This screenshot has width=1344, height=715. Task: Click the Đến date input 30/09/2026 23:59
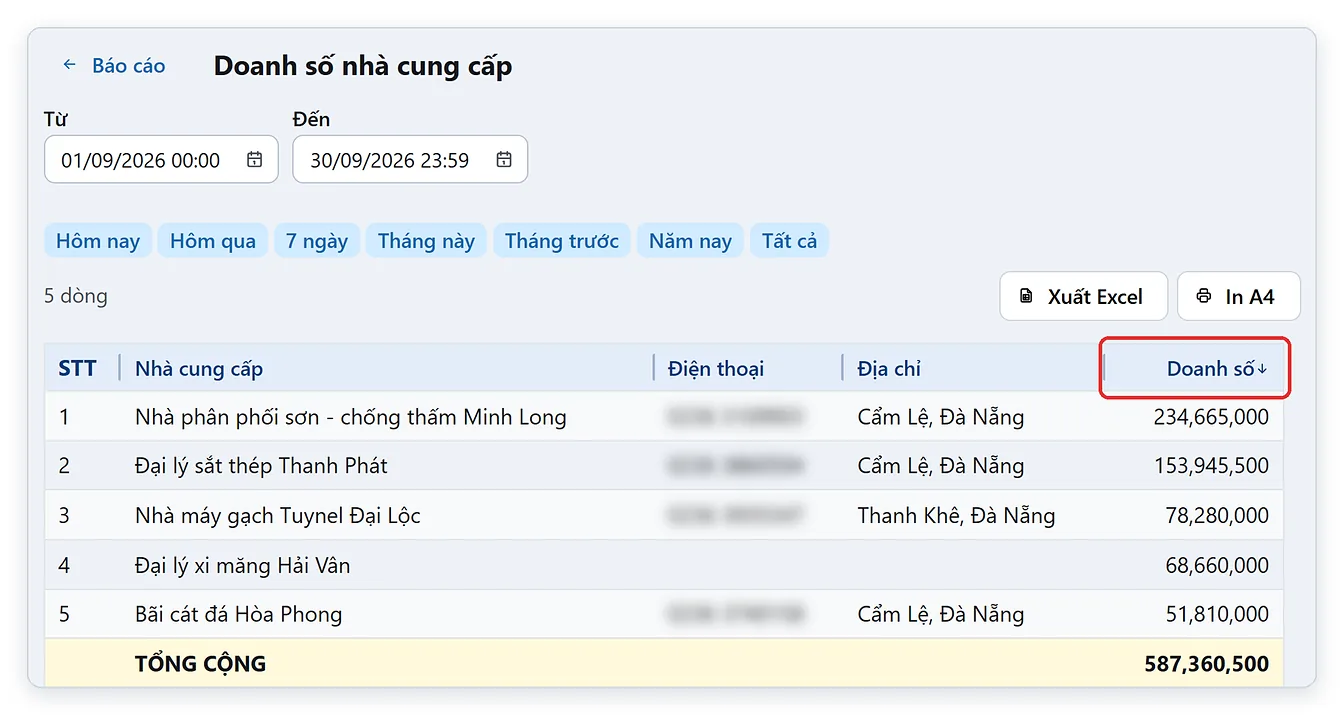410,160
